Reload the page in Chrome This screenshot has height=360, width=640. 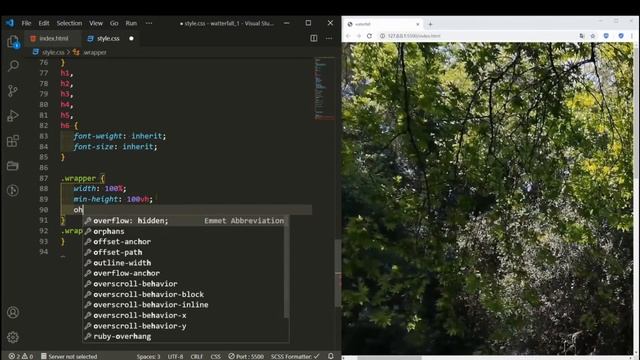pos(369,36)
